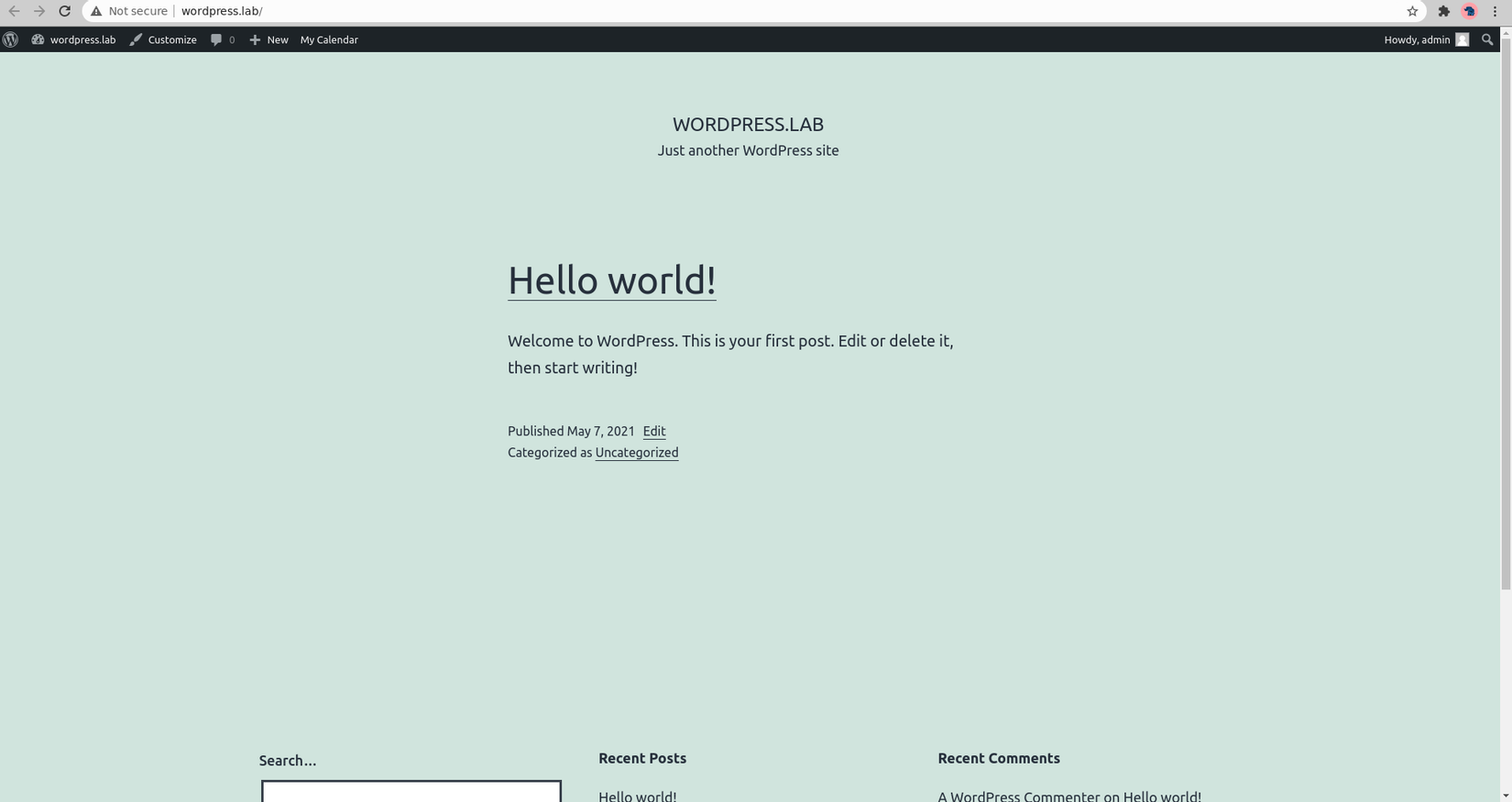Click into the Search input field

(x=411, y=792)
